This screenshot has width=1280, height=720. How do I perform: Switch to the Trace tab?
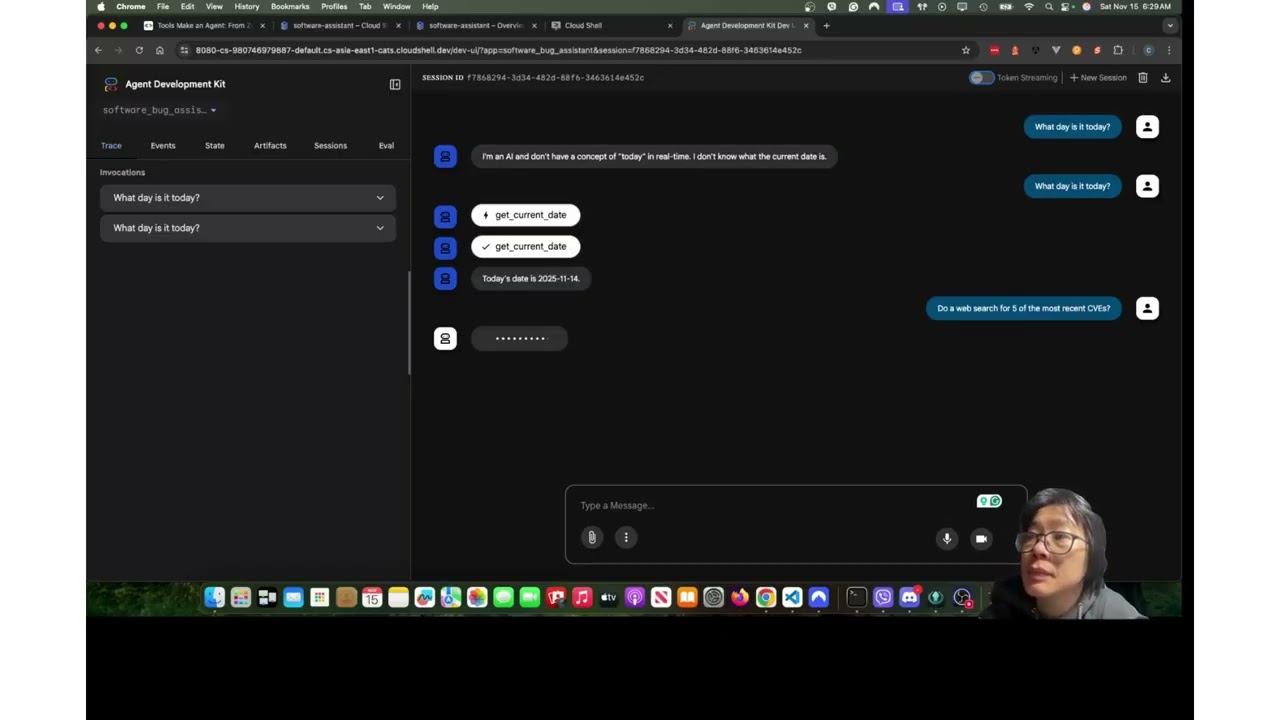click(111, 146)
